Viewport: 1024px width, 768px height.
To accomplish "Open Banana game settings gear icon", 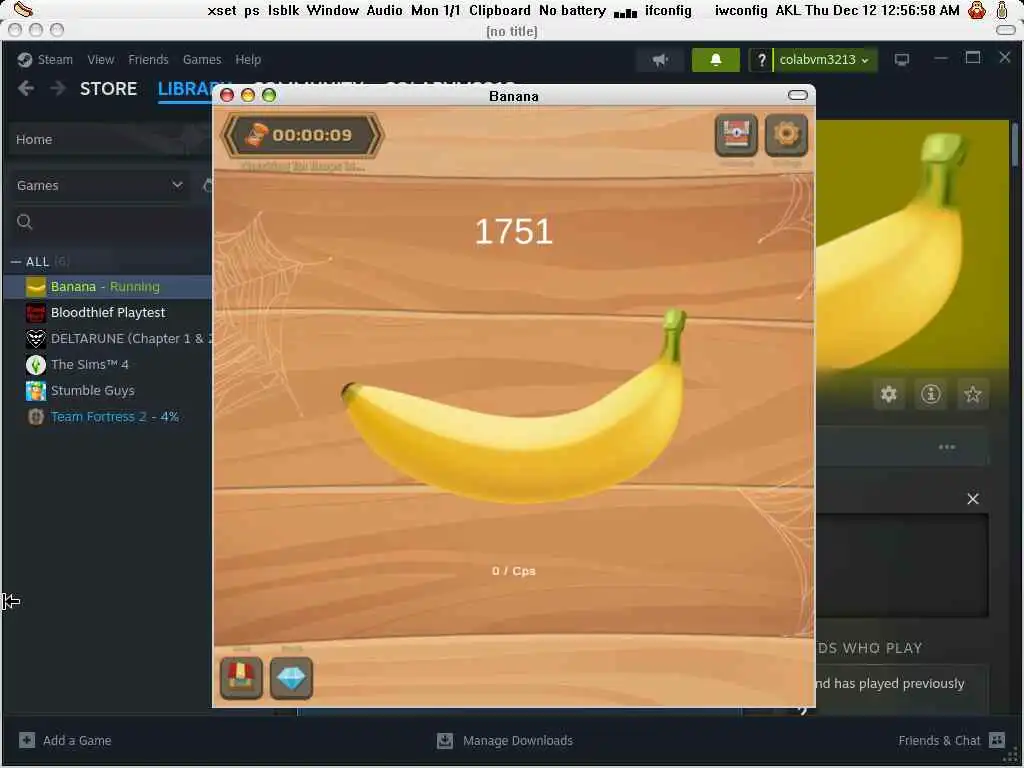I will click(x=786, y=135).
